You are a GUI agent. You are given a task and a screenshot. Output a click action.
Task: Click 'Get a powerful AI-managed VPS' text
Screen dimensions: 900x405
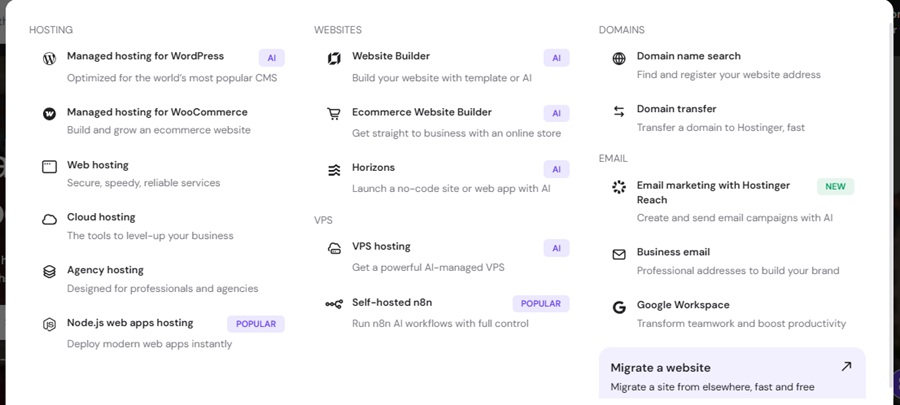[x=428, y=267]
